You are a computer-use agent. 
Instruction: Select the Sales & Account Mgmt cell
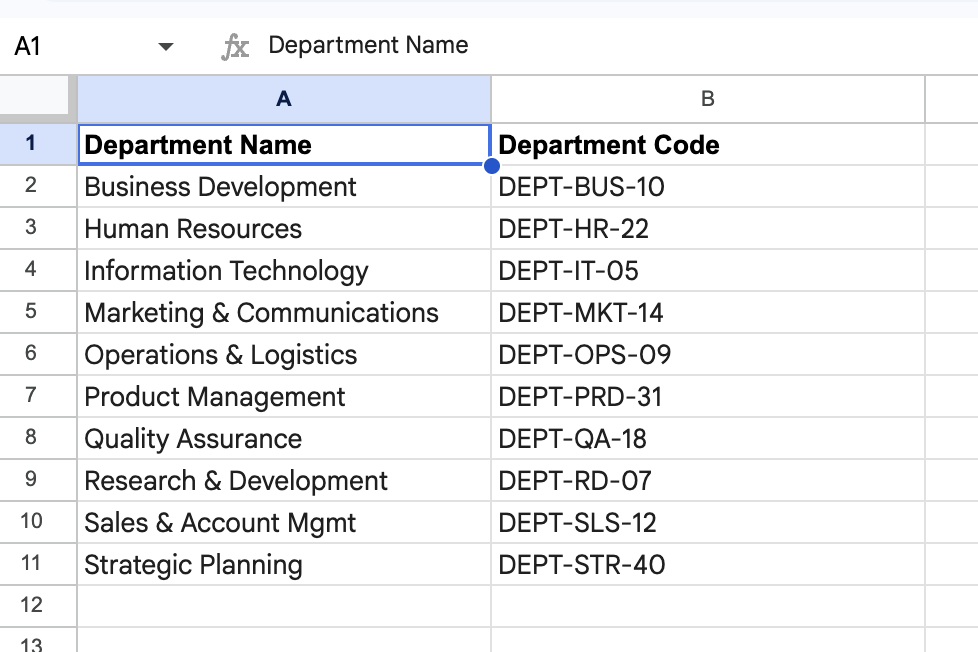coord(220,523)
